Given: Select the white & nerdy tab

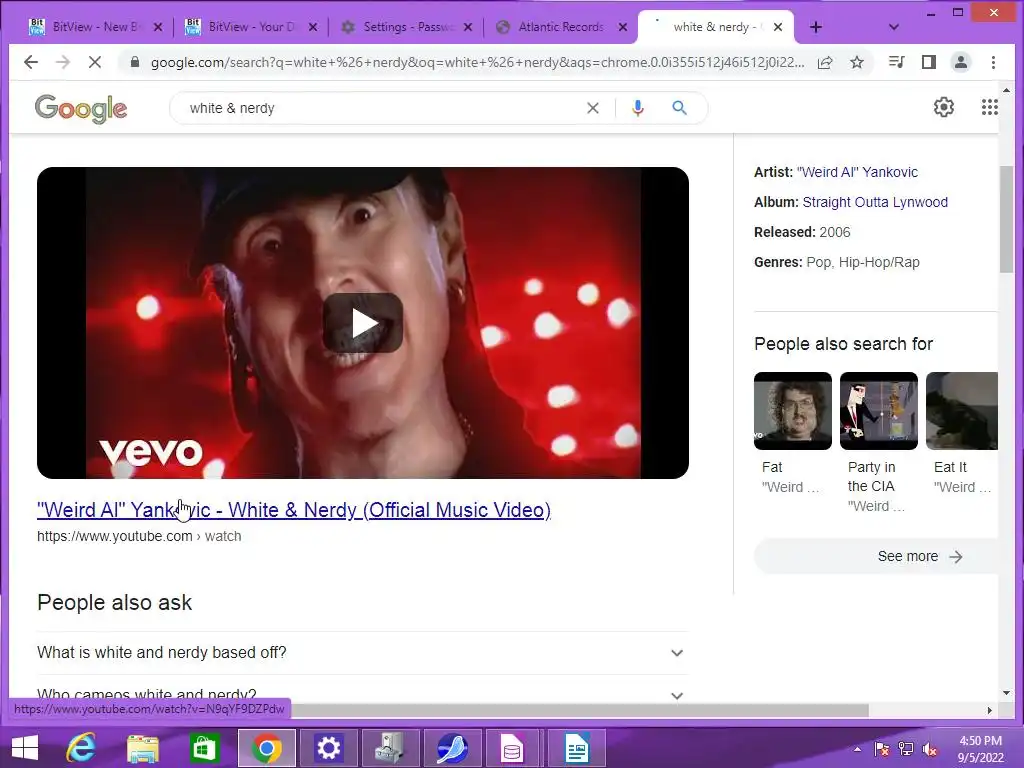Looking at the screenshot, I should pos(714,27).
